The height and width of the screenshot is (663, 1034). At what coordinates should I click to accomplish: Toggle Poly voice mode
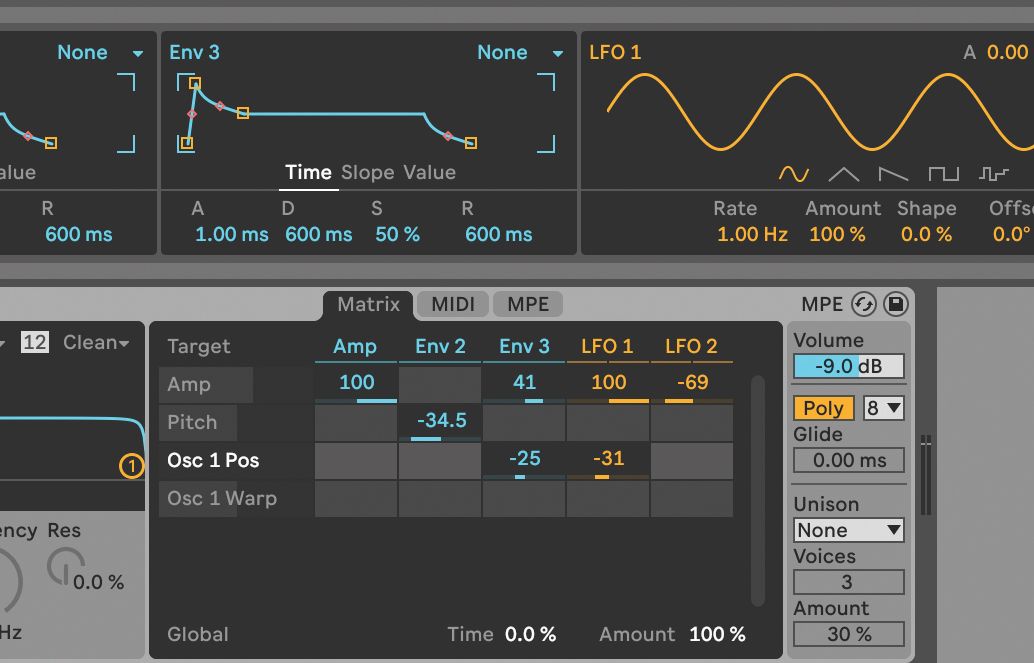[x=822, y=408]
